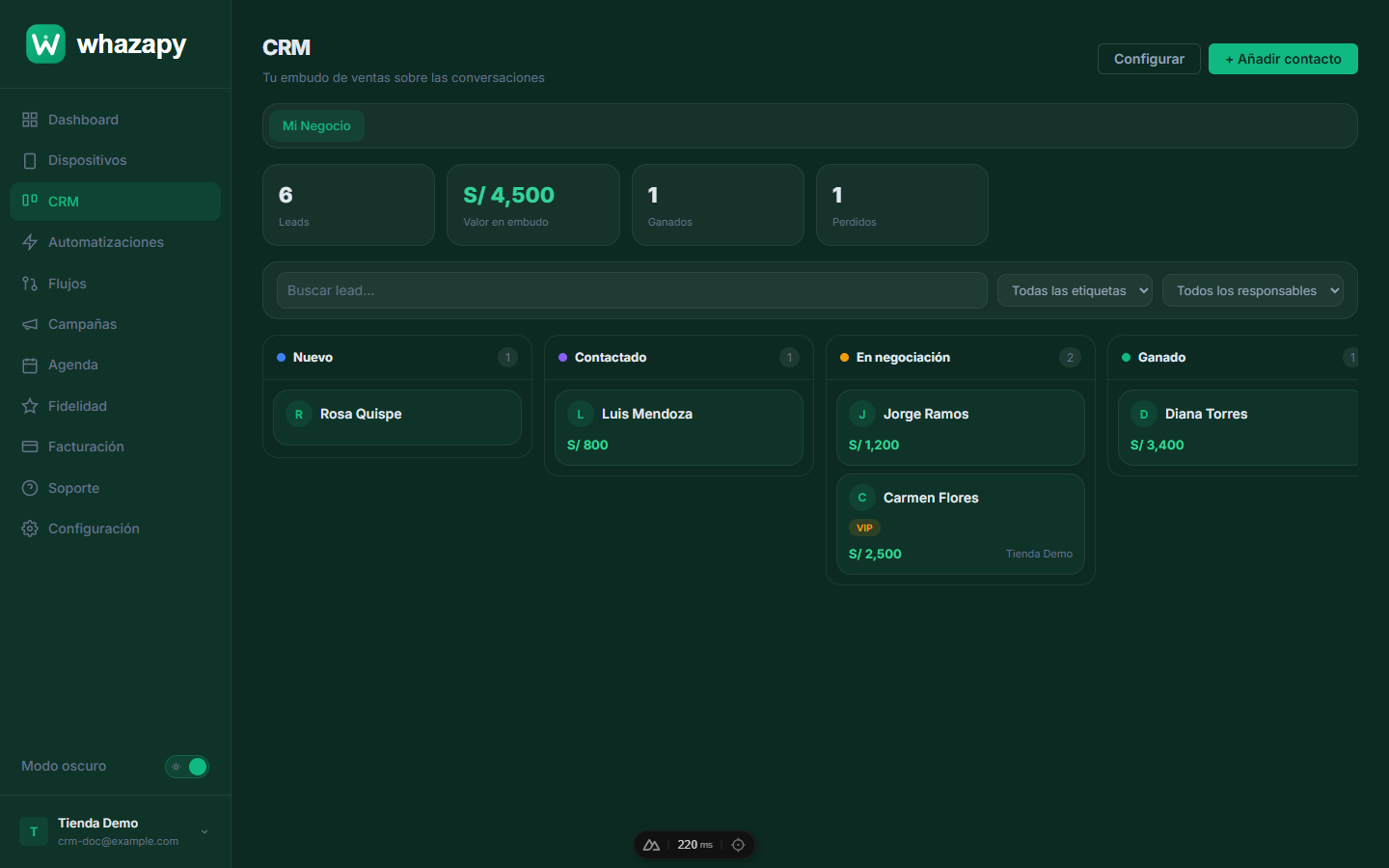Click the S/ 1,200 amount on Jorge Ramos

(x=874, y=445)
